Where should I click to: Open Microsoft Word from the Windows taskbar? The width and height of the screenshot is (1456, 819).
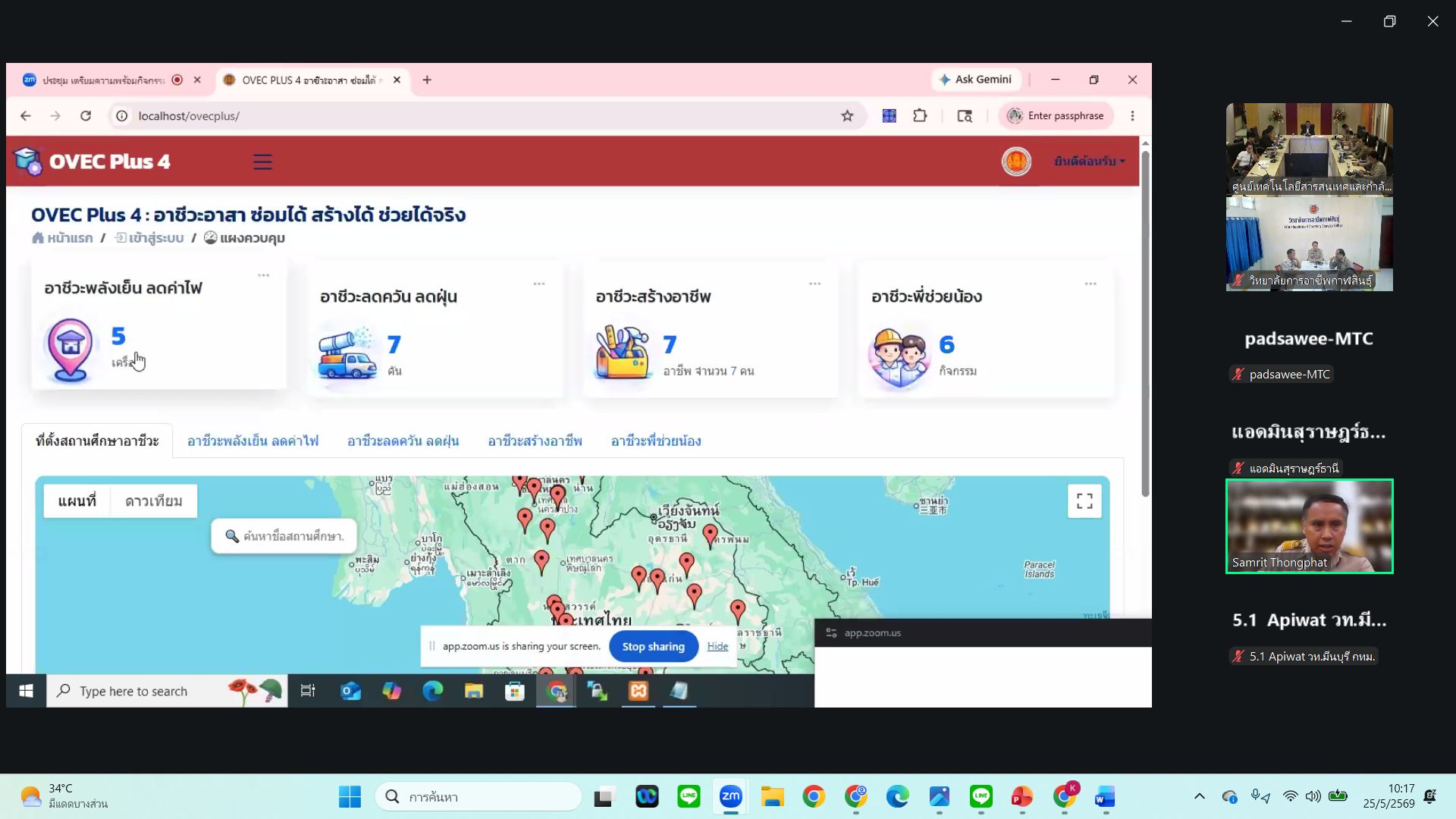1105,797
